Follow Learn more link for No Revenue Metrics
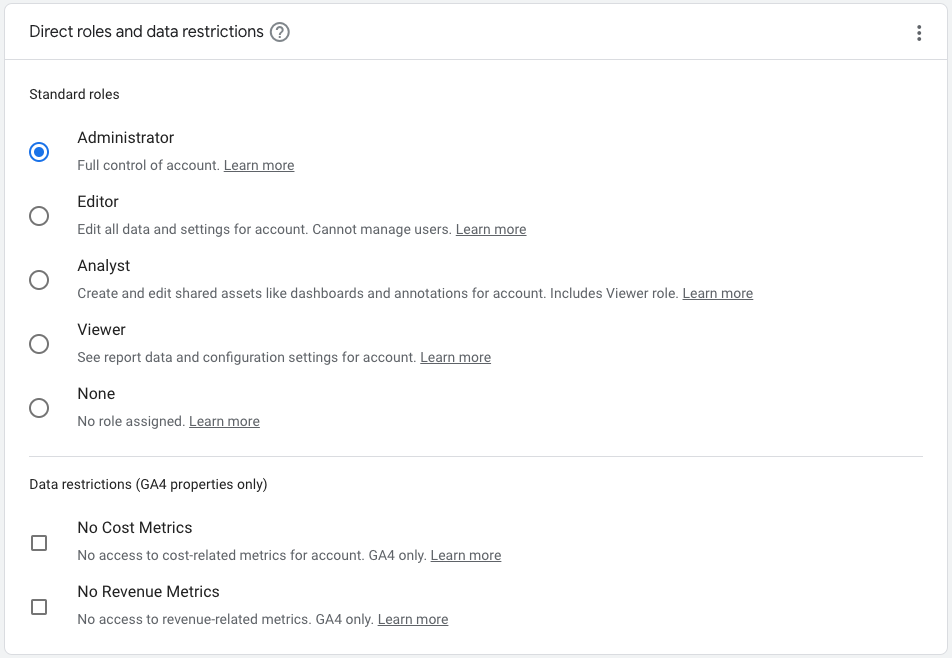The height and width of the screenshot is (658, 952). coord(413,620)
